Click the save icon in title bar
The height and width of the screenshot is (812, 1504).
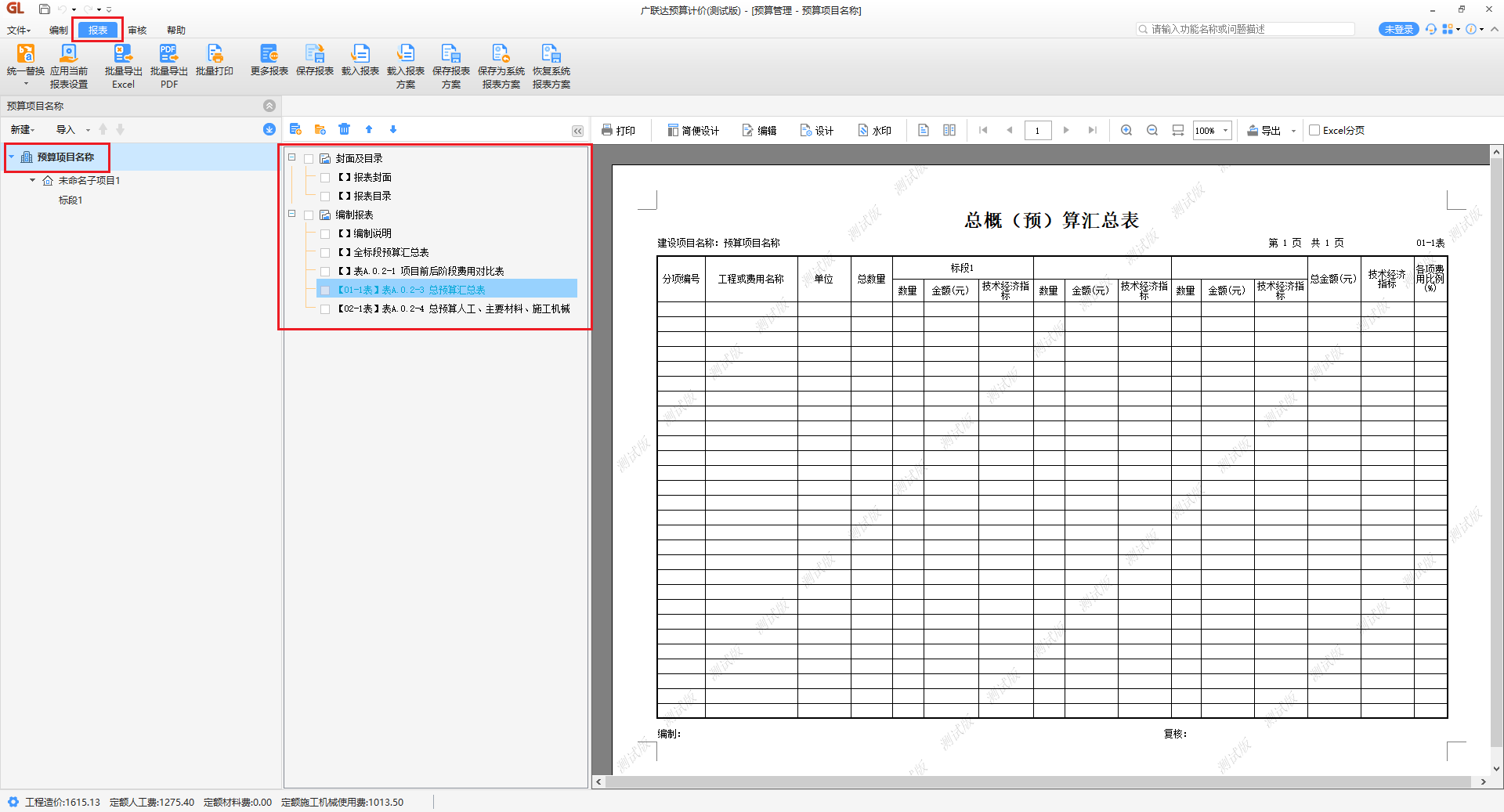point(45,9)
